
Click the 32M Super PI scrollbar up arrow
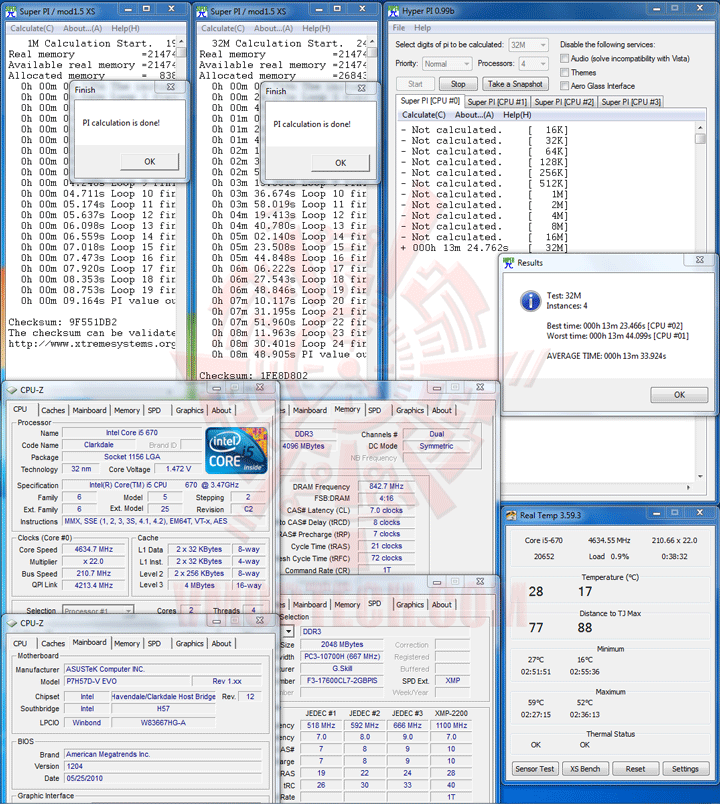372,42
